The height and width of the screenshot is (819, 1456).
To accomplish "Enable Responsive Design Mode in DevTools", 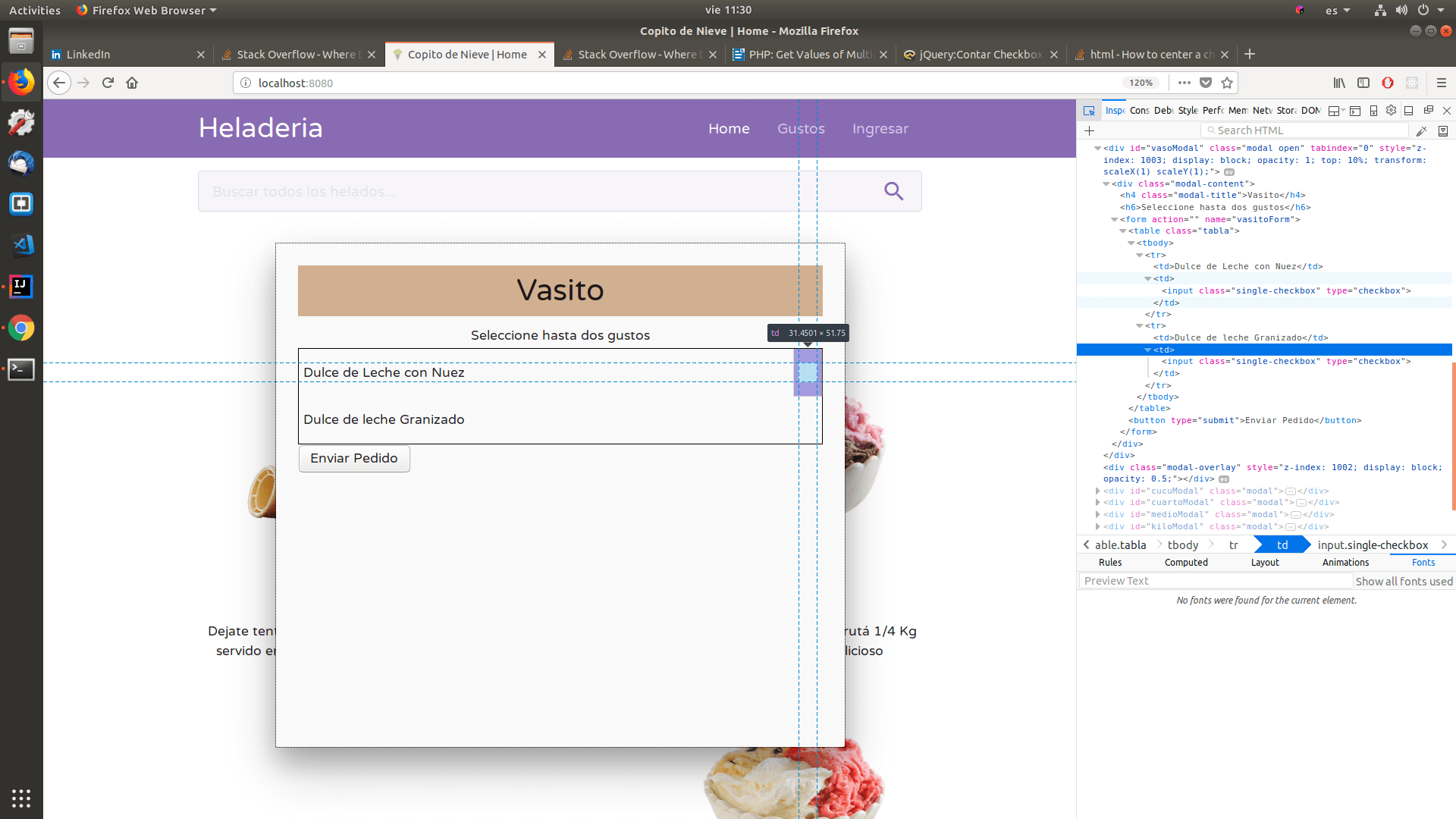I will 1373,111.
